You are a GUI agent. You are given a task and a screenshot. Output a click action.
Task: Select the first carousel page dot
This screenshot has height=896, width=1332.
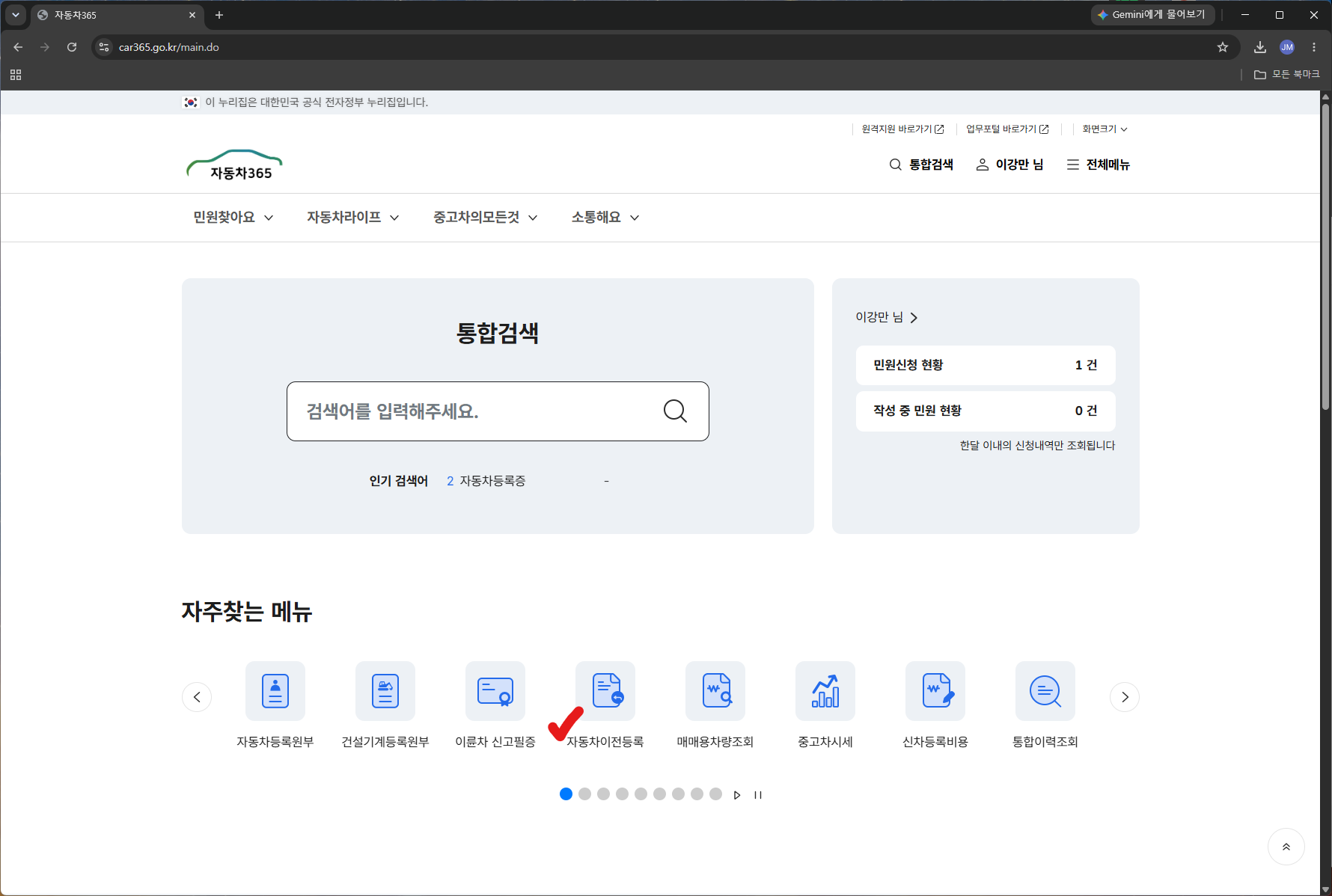pos(566,794)
